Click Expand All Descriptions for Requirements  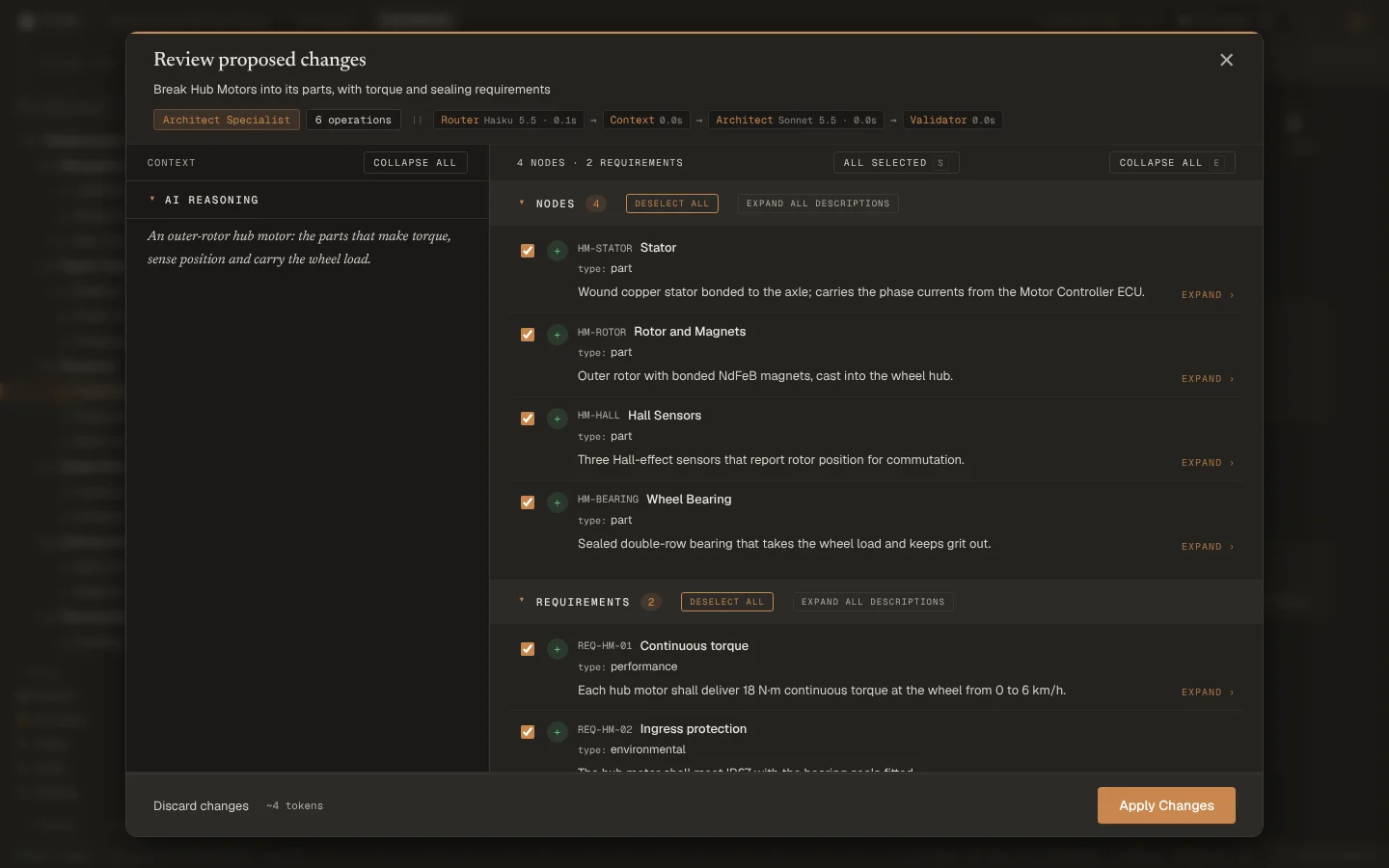coord(873,602)
